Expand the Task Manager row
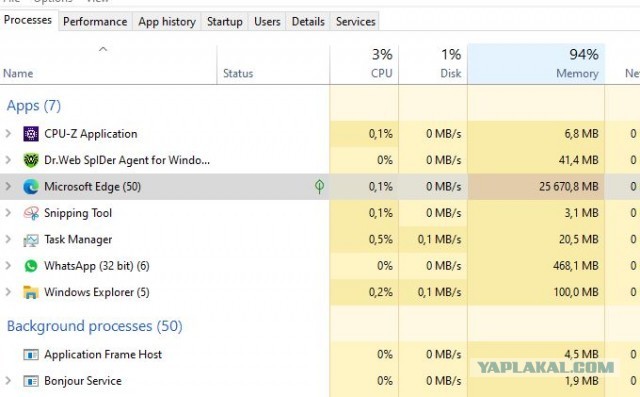 [8, 239]
